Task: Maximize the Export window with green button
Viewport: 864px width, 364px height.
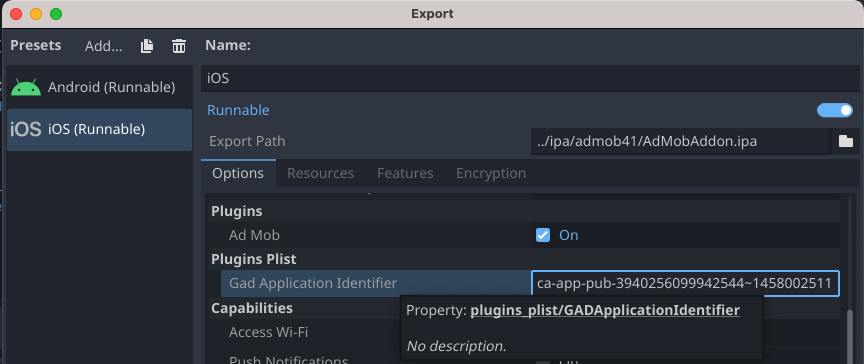Action: coord(56,14)
